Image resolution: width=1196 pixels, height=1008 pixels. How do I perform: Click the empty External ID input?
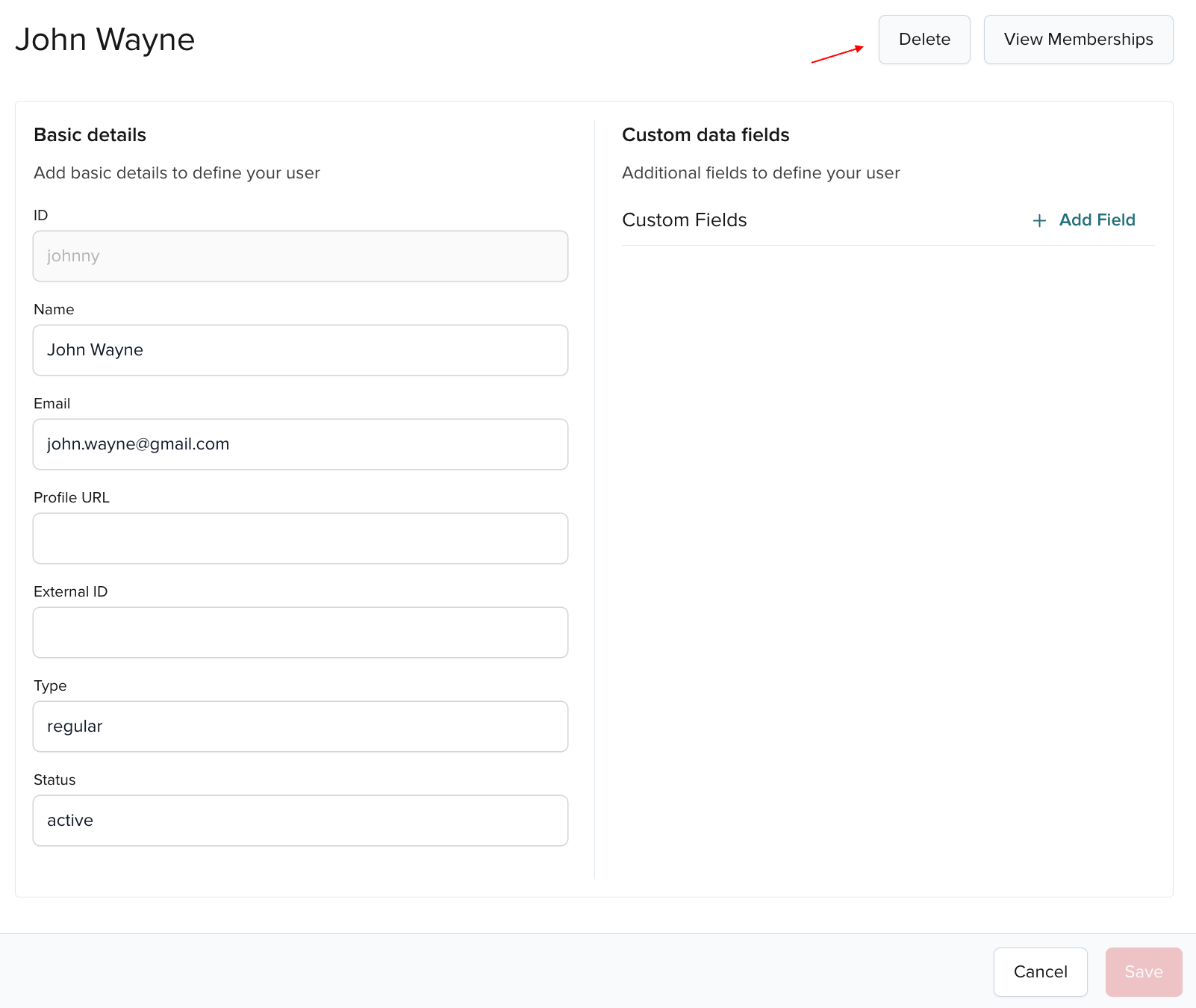(300, 632)
